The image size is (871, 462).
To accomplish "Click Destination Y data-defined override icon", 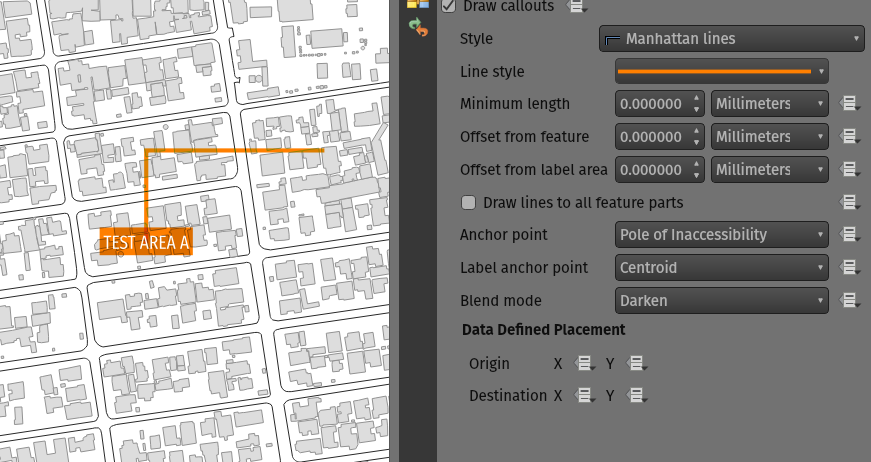I will pos(636,396).
